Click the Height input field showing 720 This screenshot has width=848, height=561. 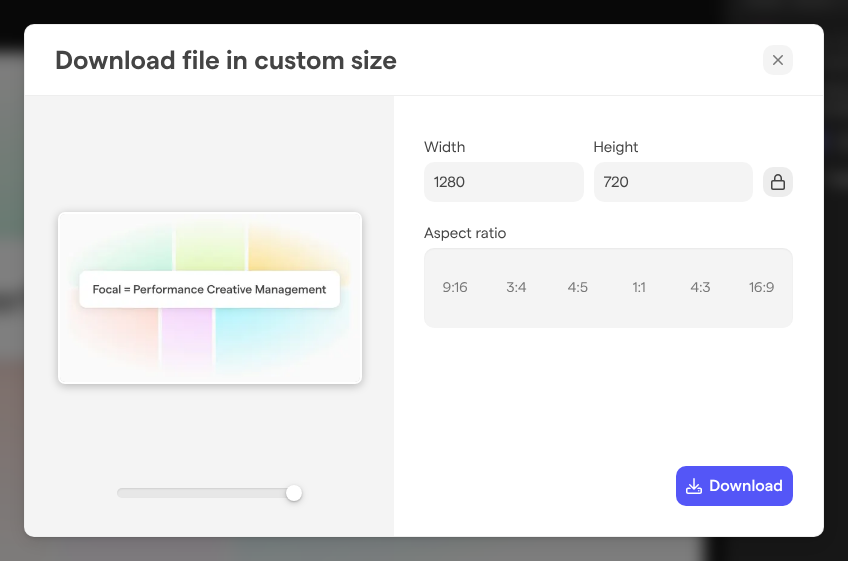[673, 182]
